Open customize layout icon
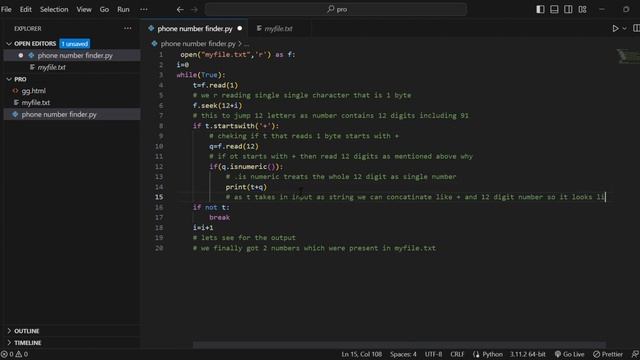Image resolution: width=640 pixels, height=360 pixels. pos(582,9)
